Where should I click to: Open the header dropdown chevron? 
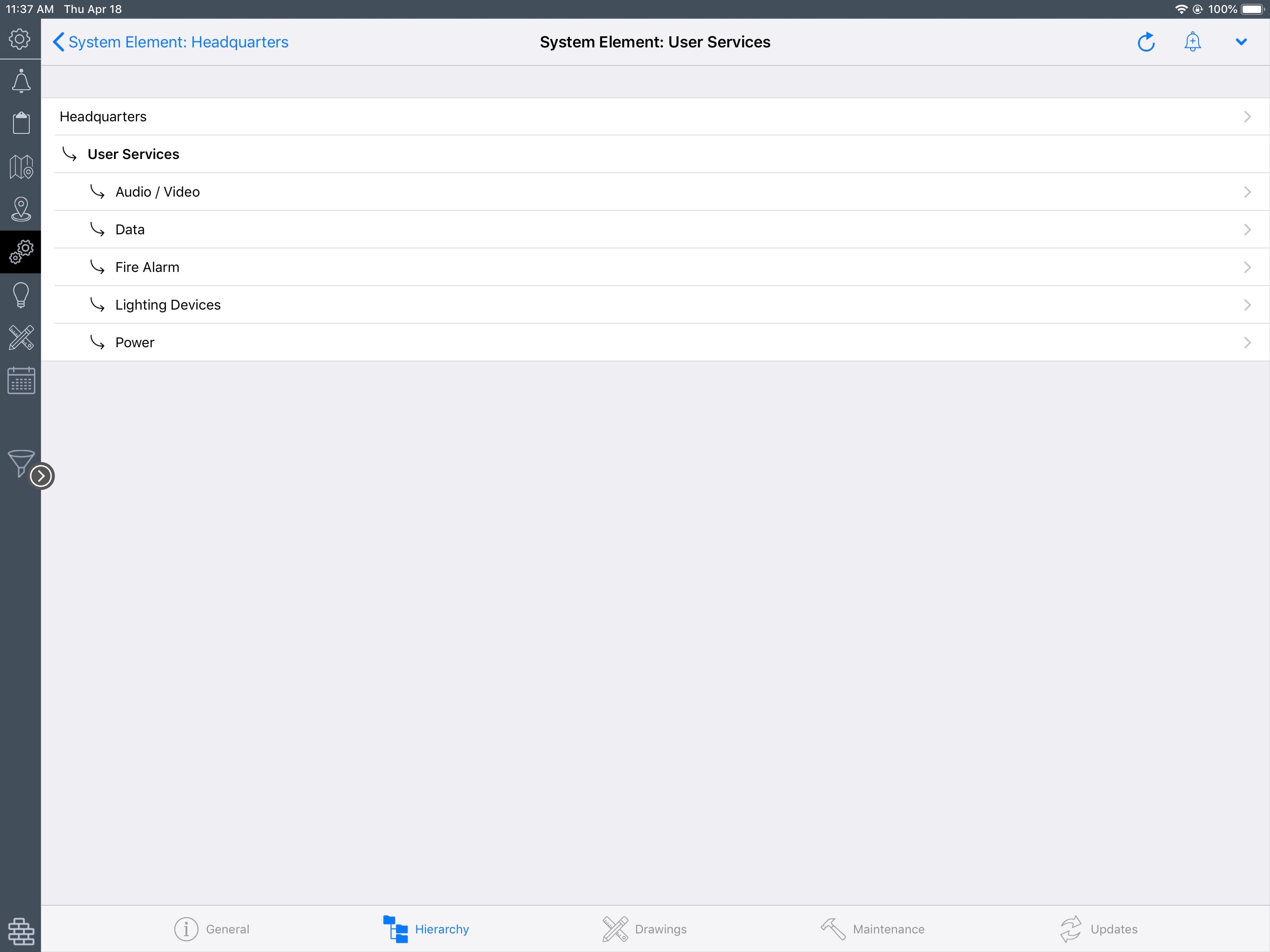pos(1241,42)
